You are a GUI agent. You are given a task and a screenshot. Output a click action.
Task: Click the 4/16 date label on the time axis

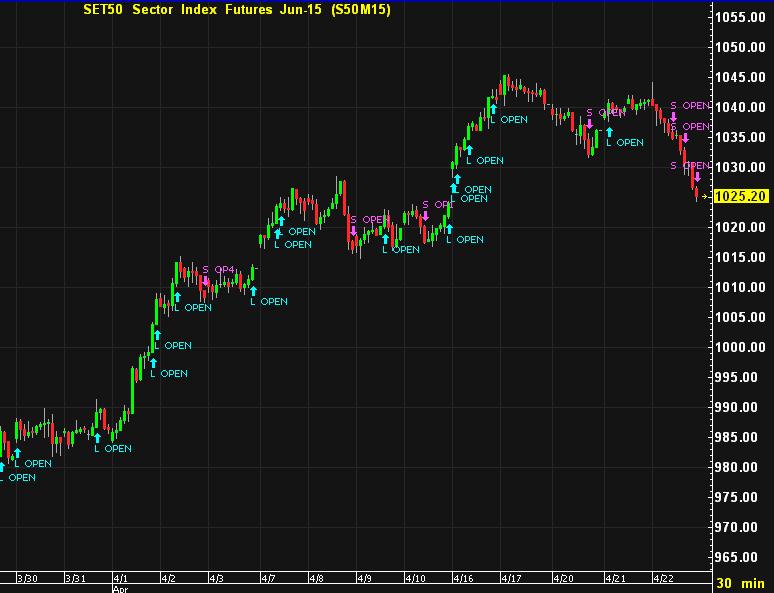click(x=463, y=578)
